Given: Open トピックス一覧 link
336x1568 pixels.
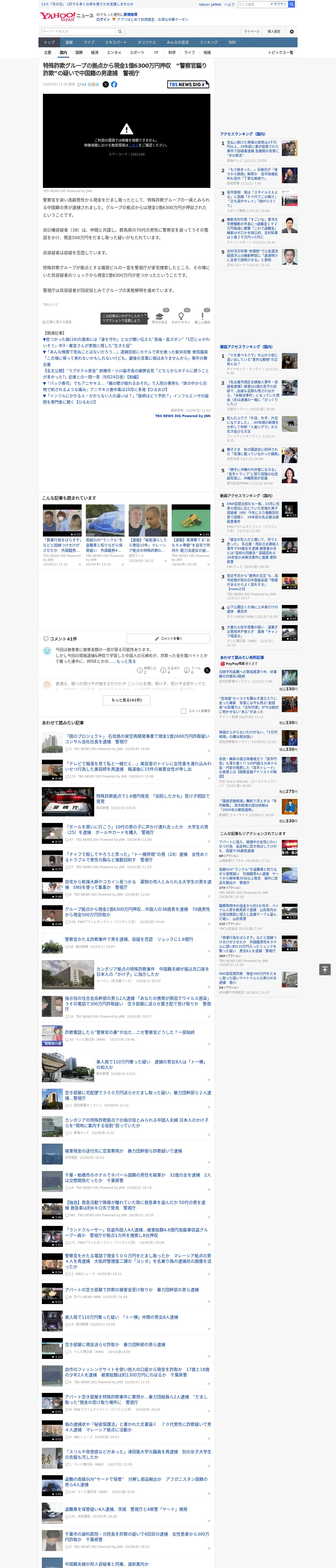Looking at the screenshot, I should pyautogui.click(x=281, y=52).
